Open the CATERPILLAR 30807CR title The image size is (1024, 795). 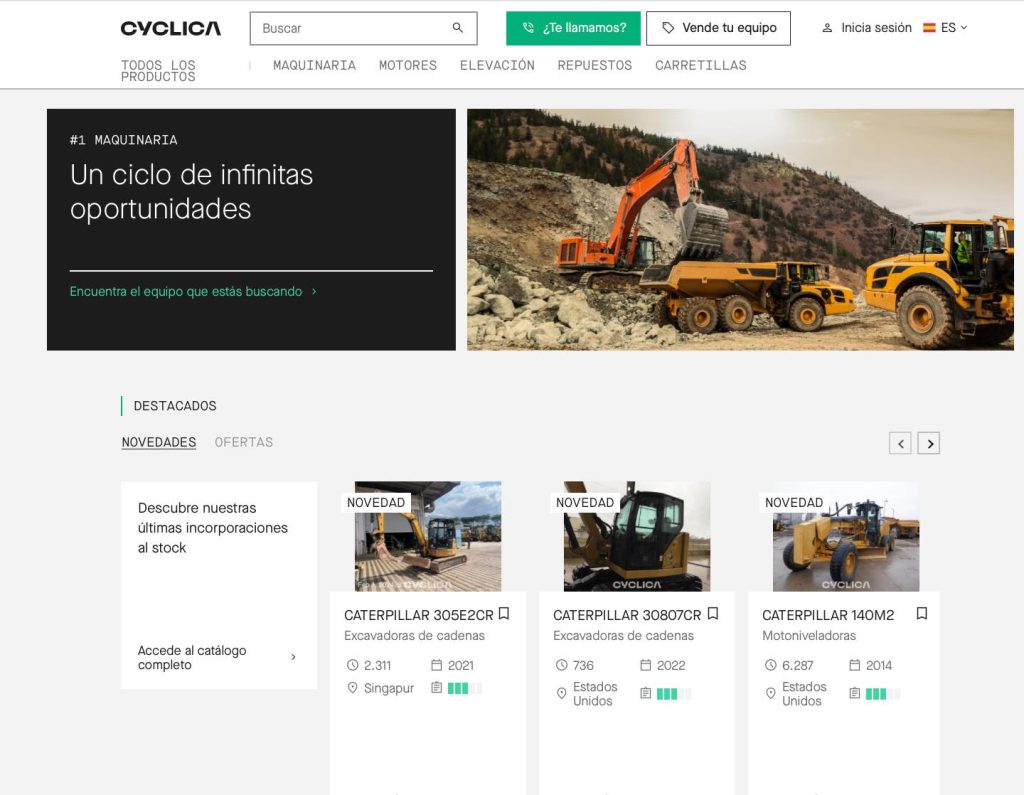click(x=627, y=615)
